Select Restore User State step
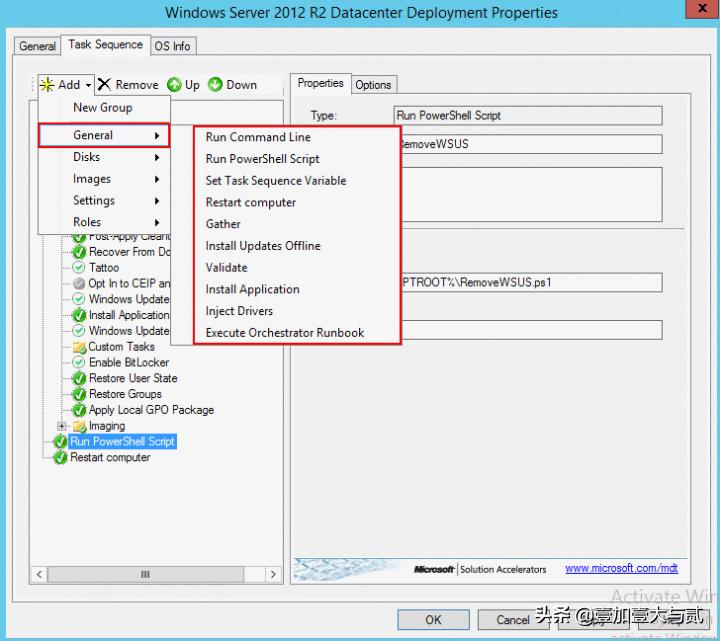Screen dimensions: 720x641 coord(133,378)
